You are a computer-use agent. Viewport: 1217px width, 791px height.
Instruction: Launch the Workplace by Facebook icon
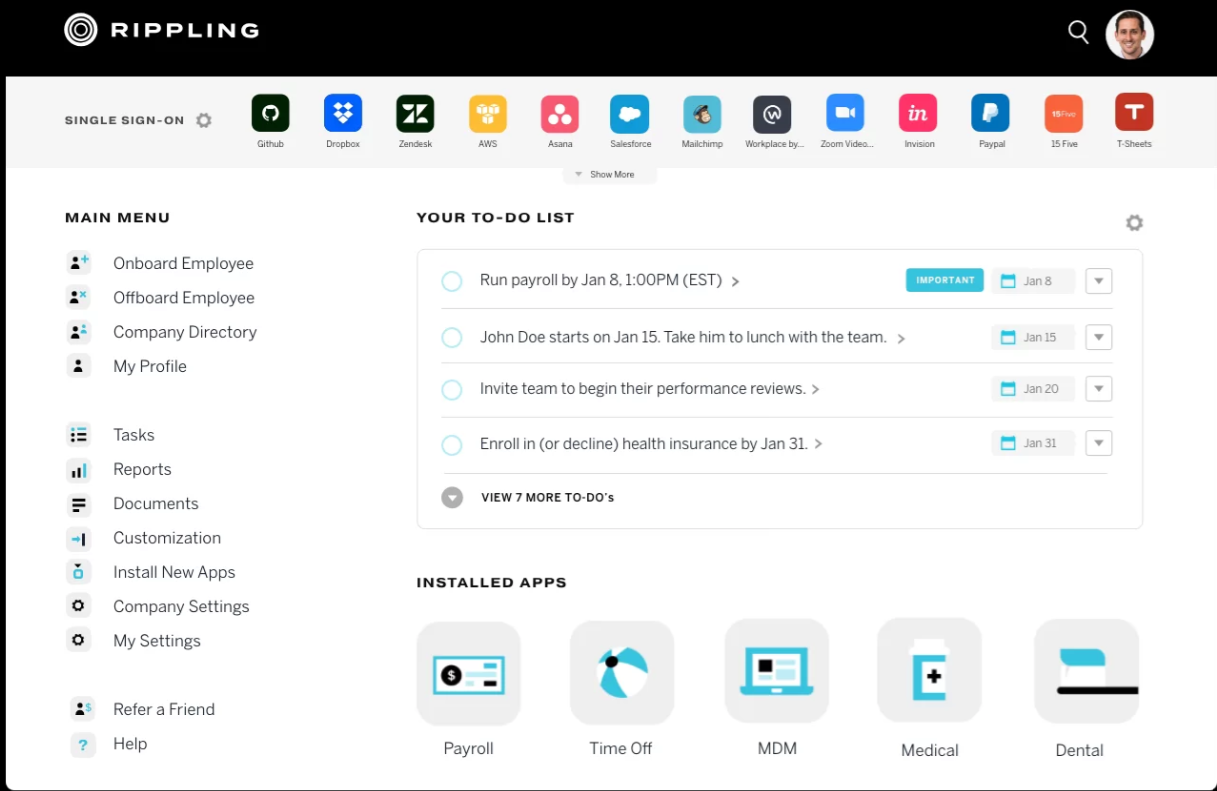click(x=772, y=114)
